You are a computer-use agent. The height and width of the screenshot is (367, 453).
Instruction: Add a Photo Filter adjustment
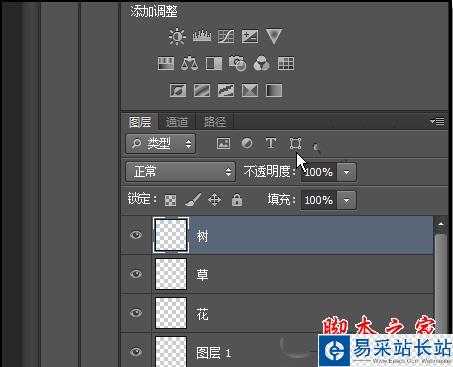pos(237,63)
